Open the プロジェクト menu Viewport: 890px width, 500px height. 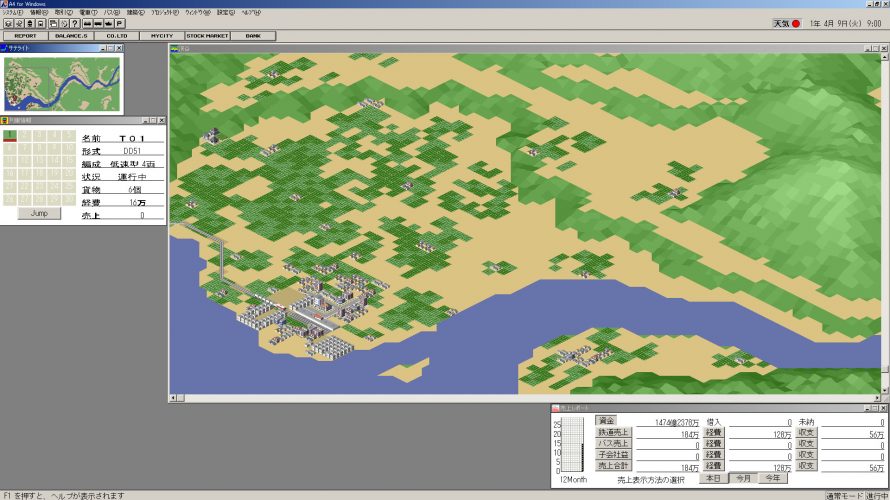[x=165, y=12]
